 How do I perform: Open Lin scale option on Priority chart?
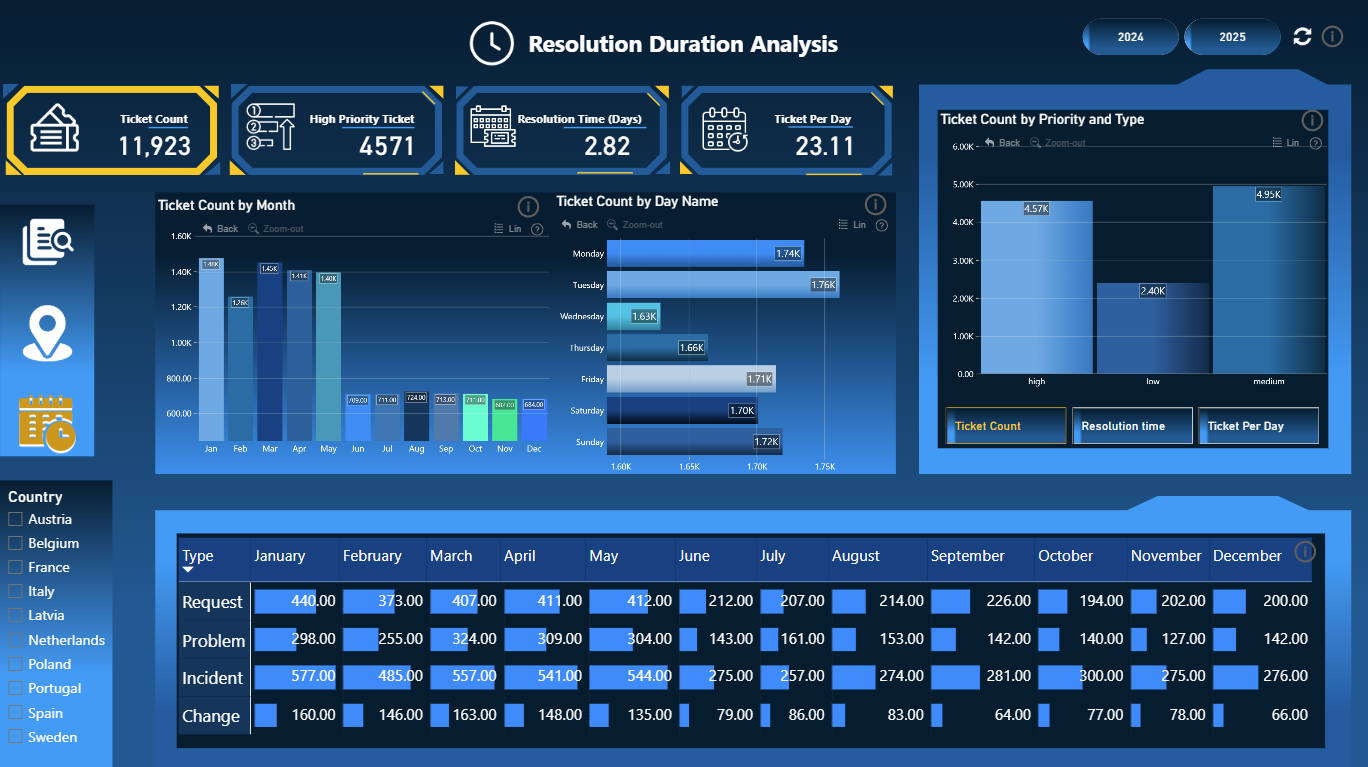[x=1286, y=143]
